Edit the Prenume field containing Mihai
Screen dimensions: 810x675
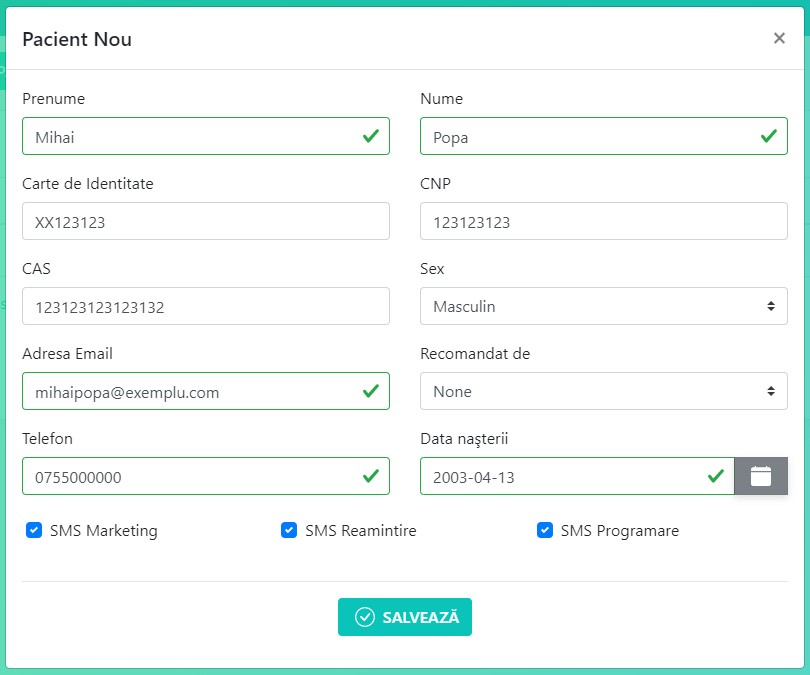[190, 136]
